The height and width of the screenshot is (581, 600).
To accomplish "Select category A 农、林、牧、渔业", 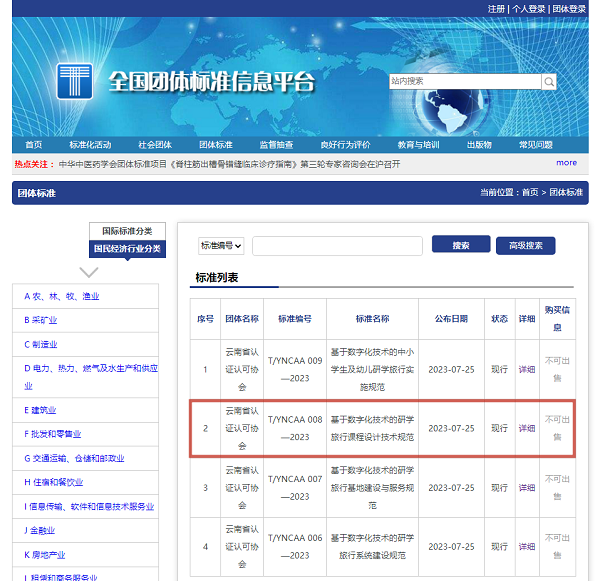I will point(62,296).
